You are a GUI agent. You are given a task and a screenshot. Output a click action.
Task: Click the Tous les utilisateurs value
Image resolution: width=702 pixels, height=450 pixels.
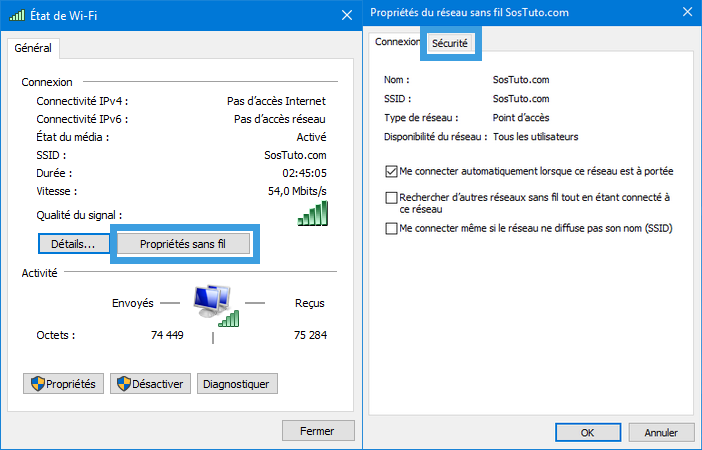point(535,137)
